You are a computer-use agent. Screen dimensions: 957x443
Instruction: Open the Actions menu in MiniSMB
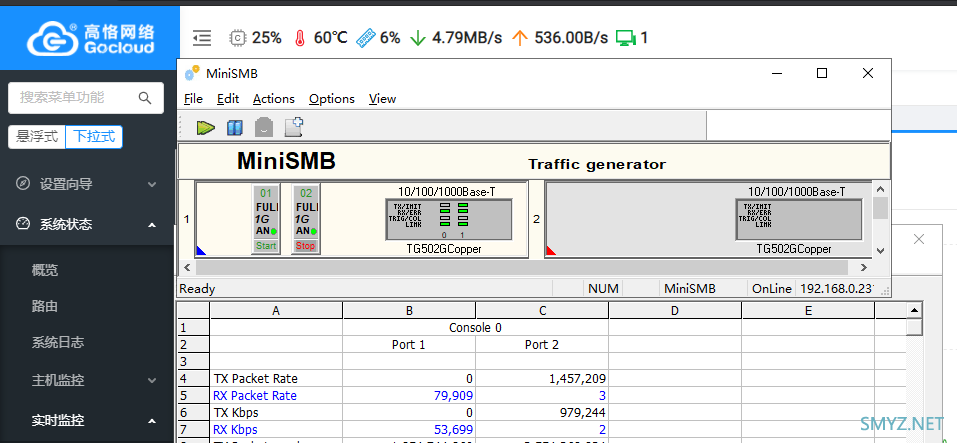273,99
